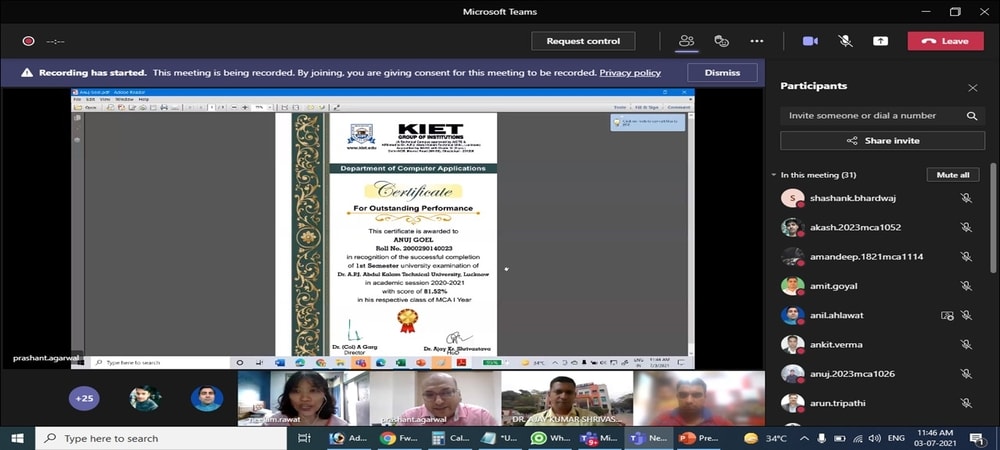This screenshot has height=450, width=1000.
Task: Open the conversation chat icon
Action: [x=721, y=41]
